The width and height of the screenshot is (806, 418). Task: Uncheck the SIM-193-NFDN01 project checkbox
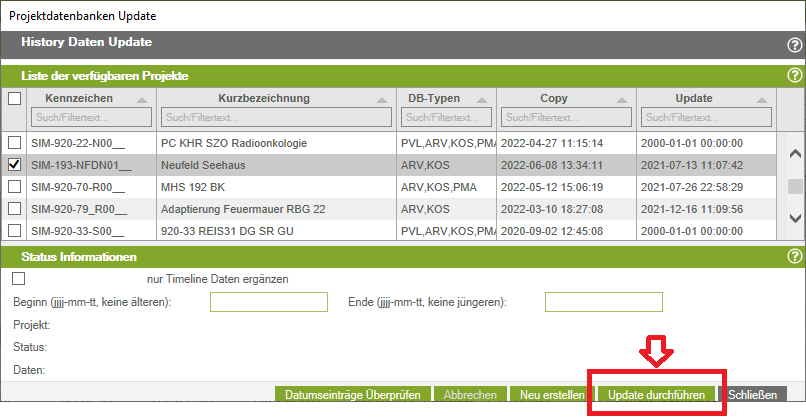point(15,164)
